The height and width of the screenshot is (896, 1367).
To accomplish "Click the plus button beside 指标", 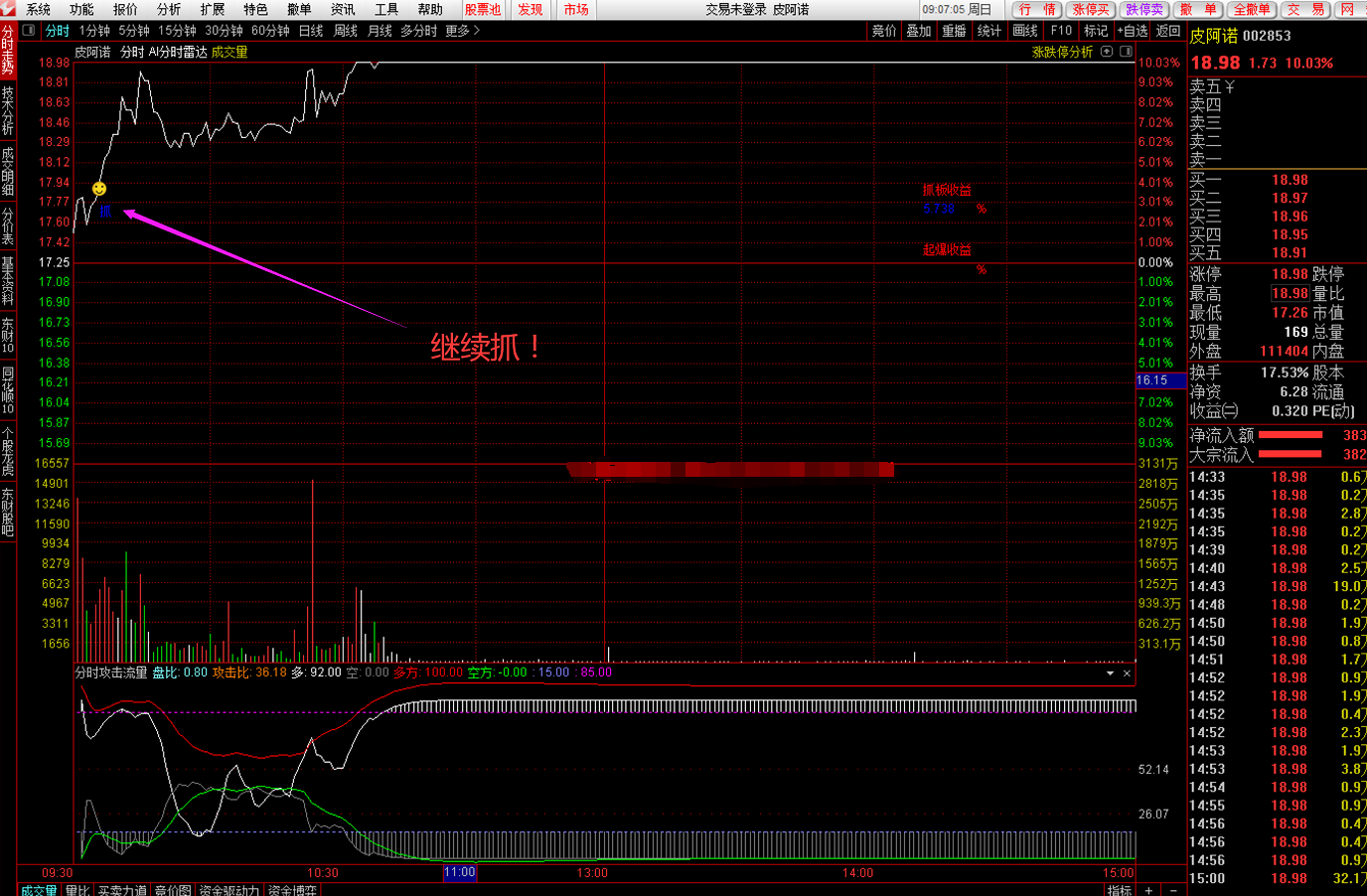I will [1148, 889].
